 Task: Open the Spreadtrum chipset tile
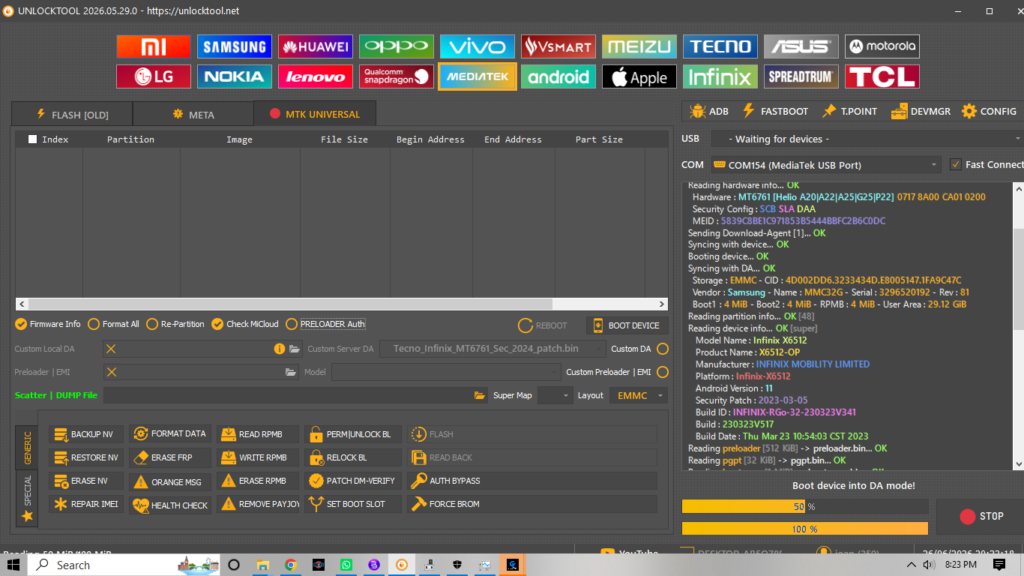(x=801, y=76)
